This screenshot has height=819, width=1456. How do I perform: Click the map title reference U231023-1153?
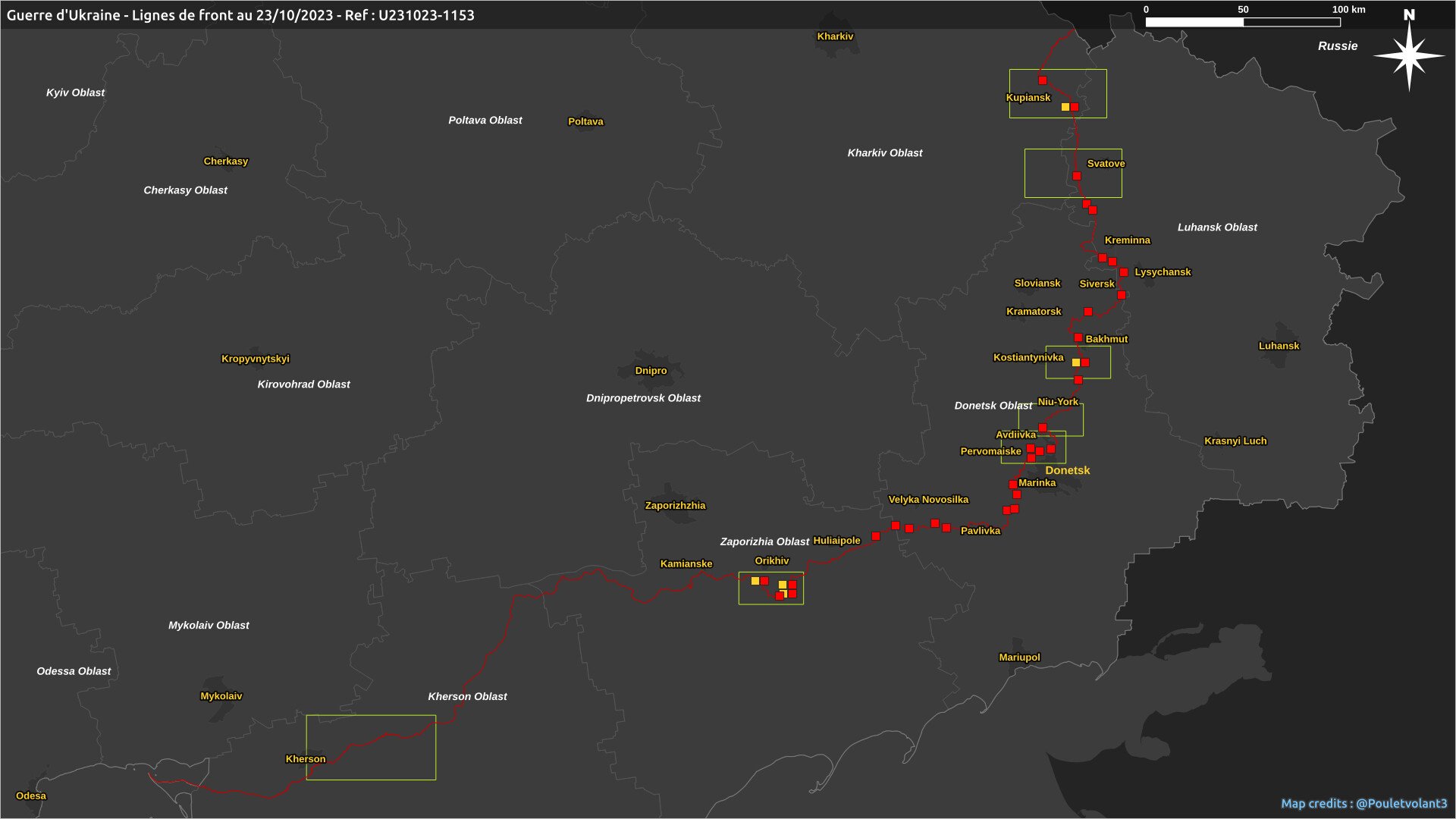point(426,15)
